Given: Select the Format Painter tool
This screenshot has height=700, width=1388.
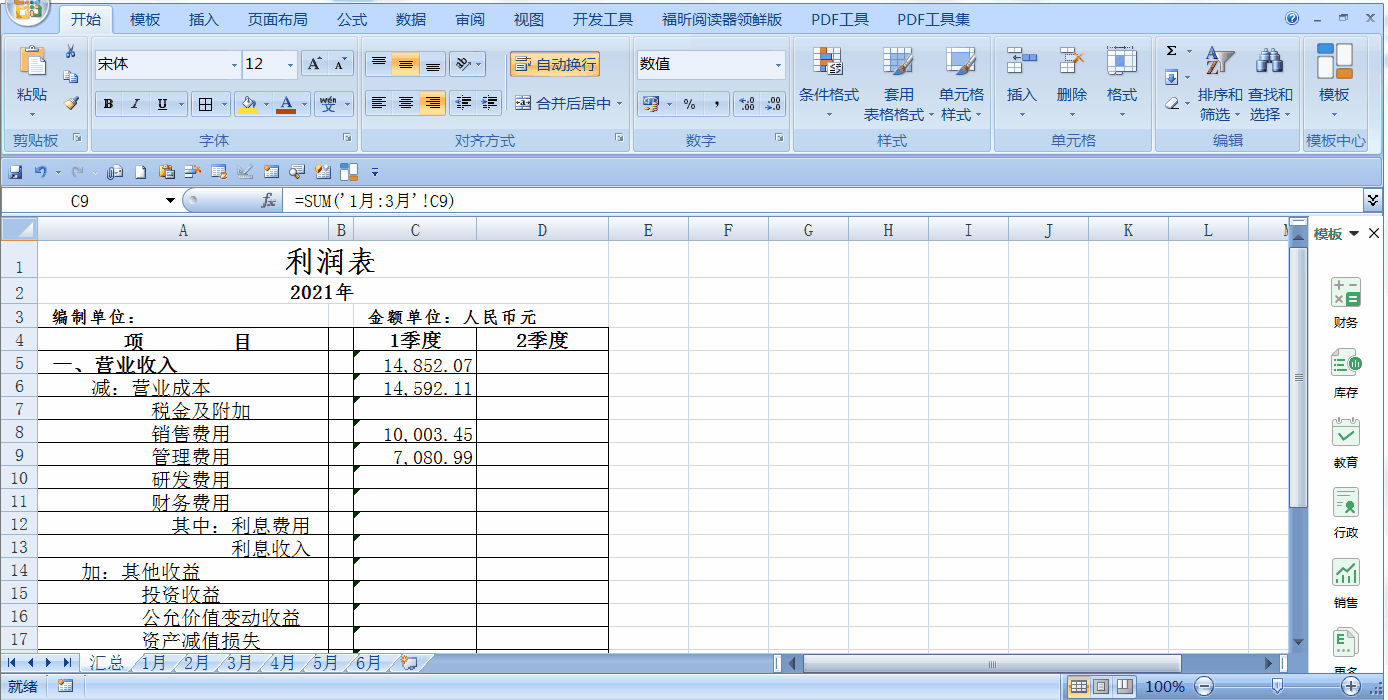Looking at the screenshot, I should coord(72,104).
